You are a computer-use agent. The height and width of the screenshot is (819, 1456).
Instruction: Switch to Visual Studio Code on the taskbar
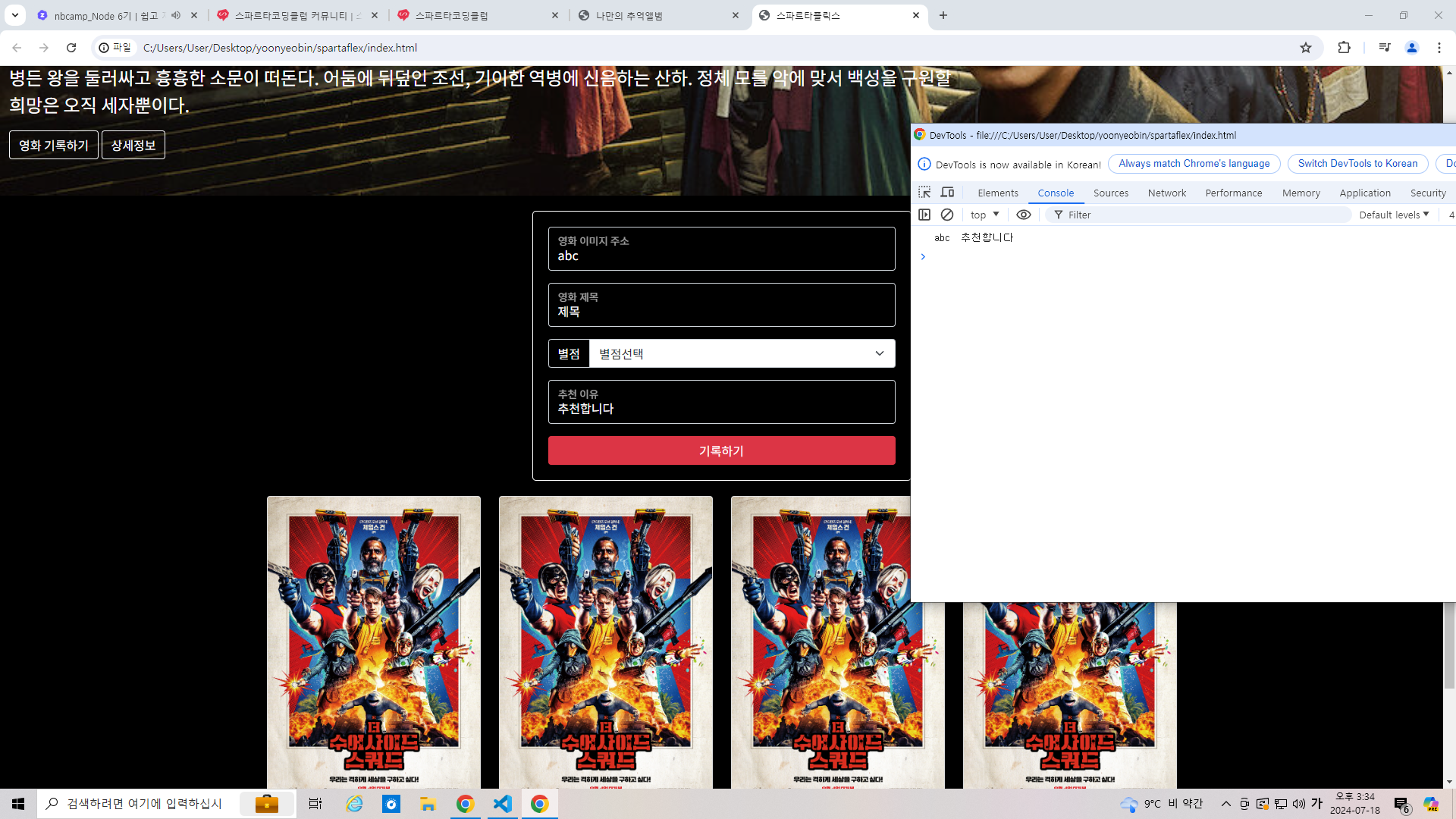pyautogui.click(x=503, y=804)
